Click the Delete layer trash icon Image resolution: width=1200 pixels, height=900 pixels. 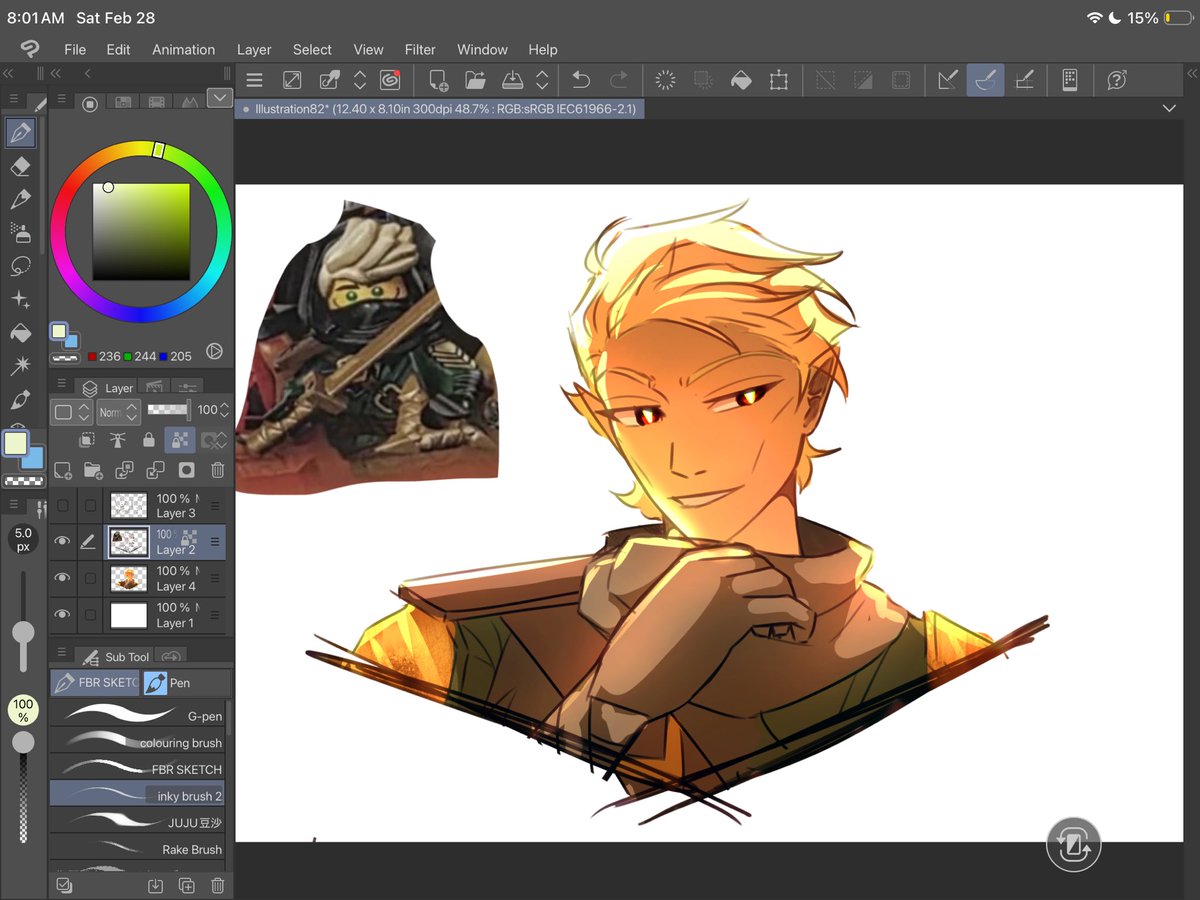(x=217, y=470)
